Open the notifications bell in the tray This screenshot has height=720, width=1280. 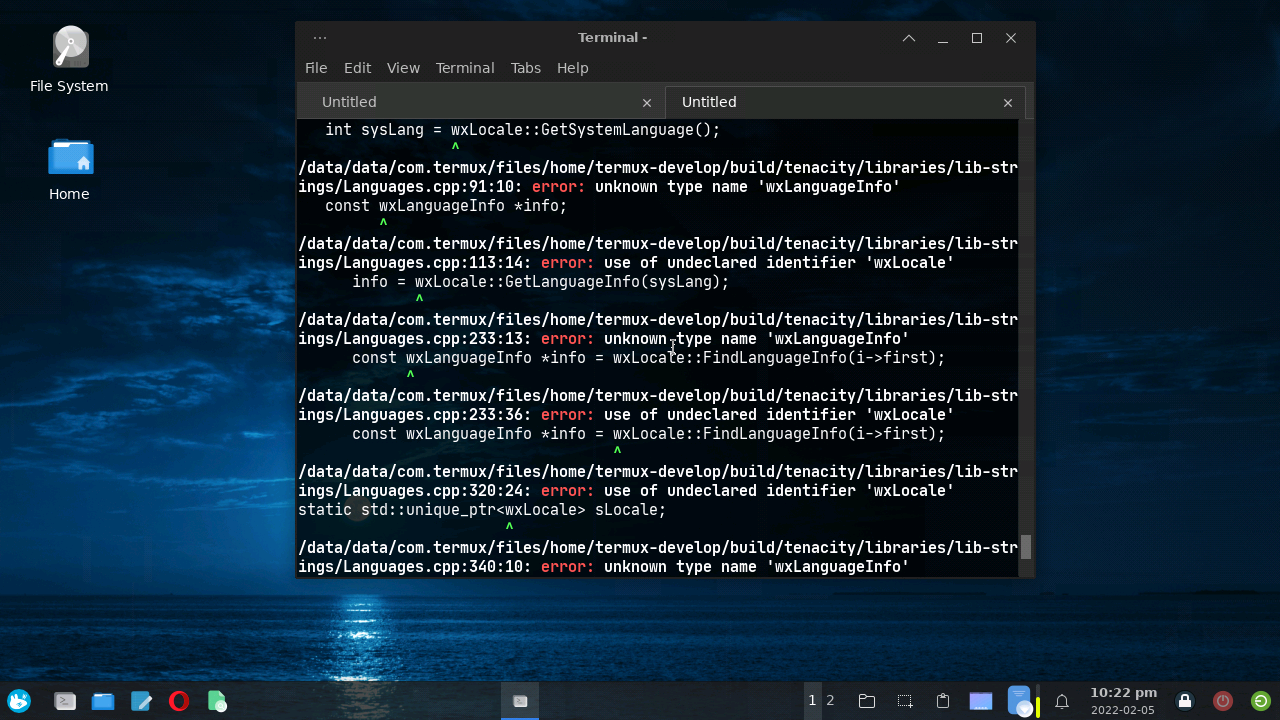(1061, 700)
